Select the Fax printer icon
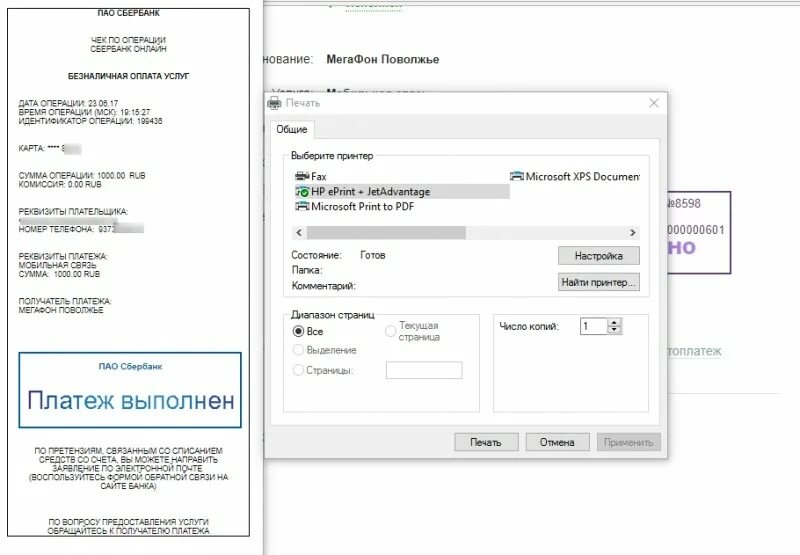Image resolution: width=800 pixels, height=555 pixels. point(302,176)
